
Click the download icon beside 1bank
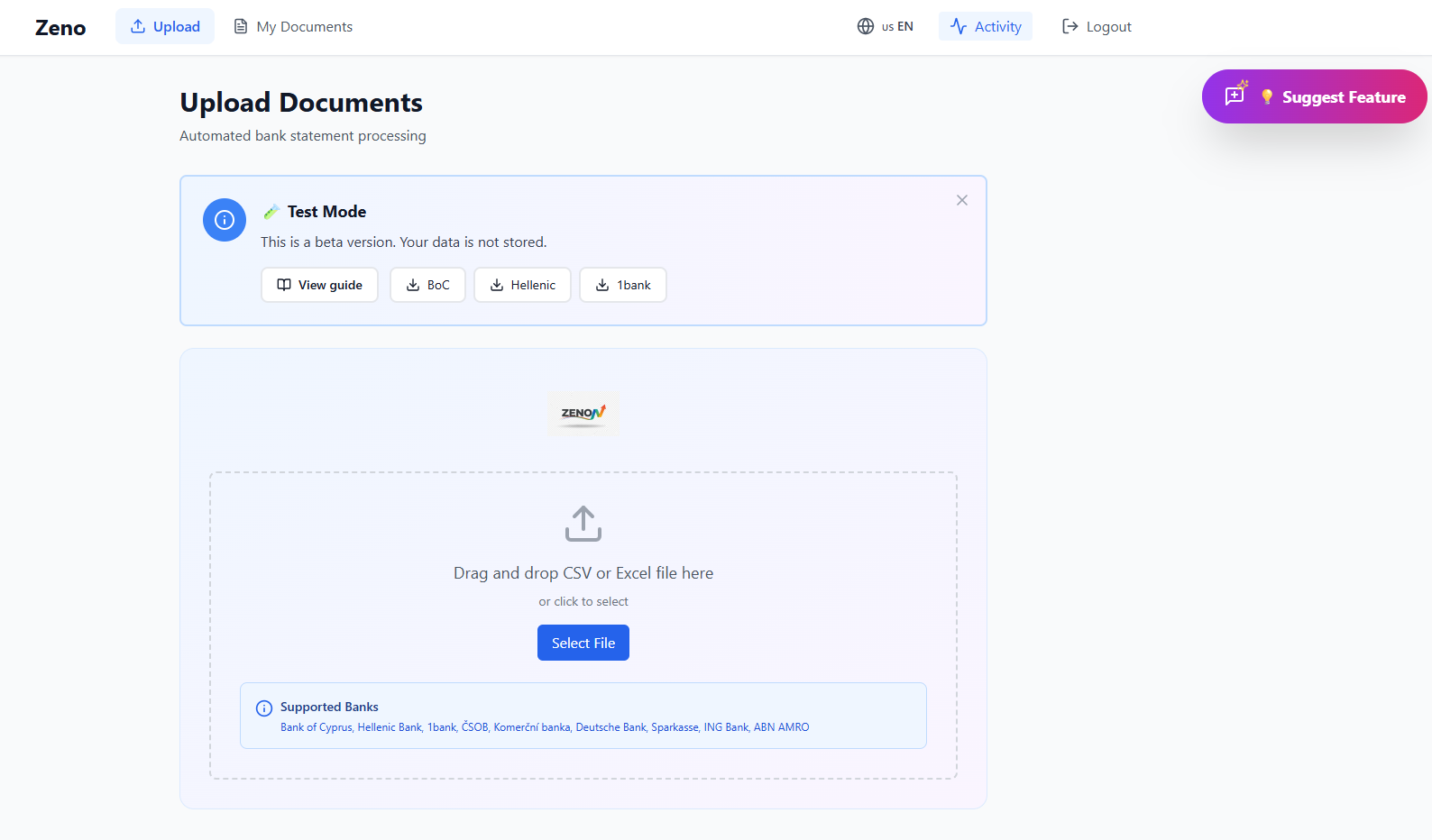602,285
